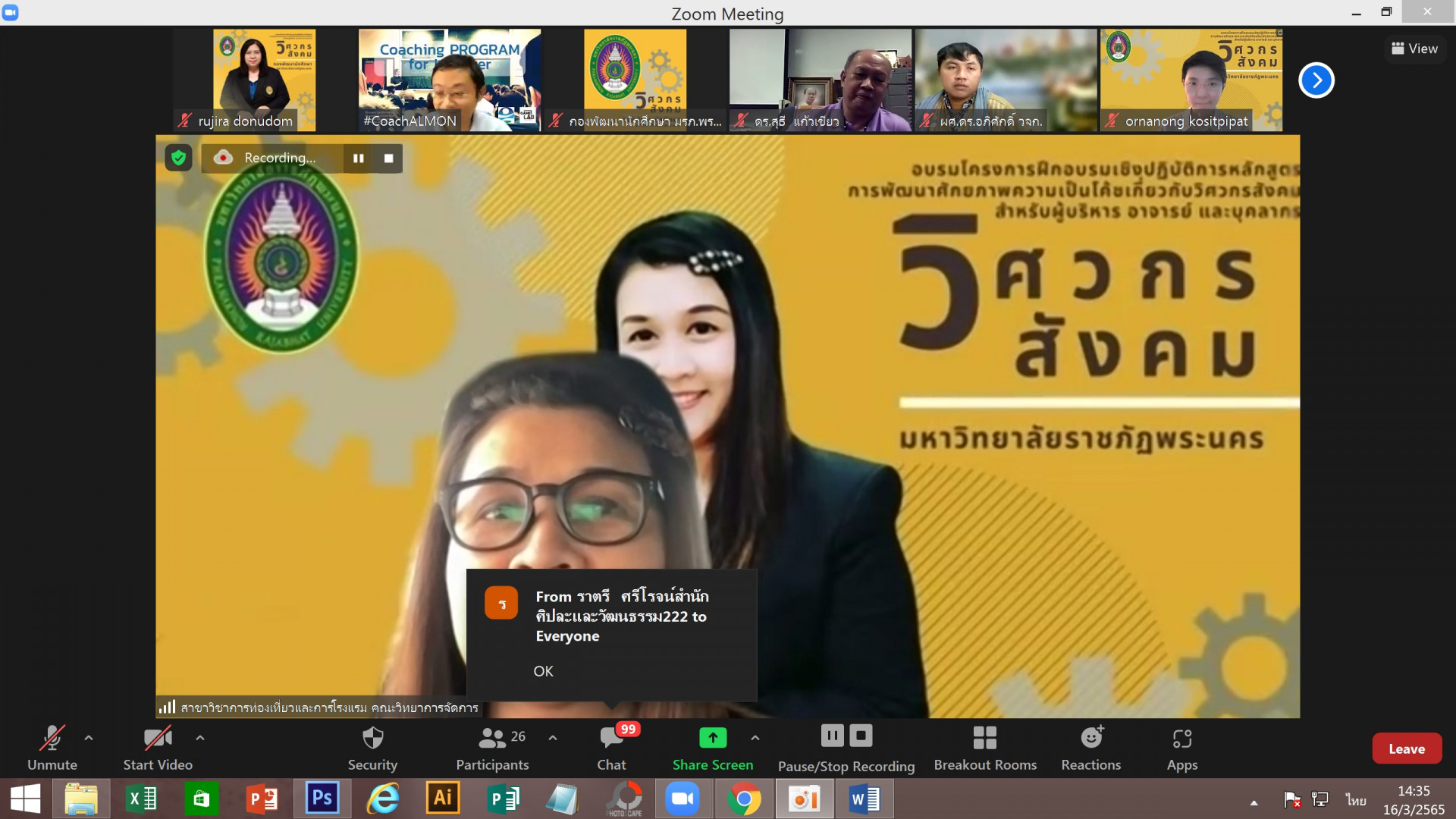Expand video options arrow beside Start Video
The height and width of the screenshot is (819, 1456).
(200, 737)
